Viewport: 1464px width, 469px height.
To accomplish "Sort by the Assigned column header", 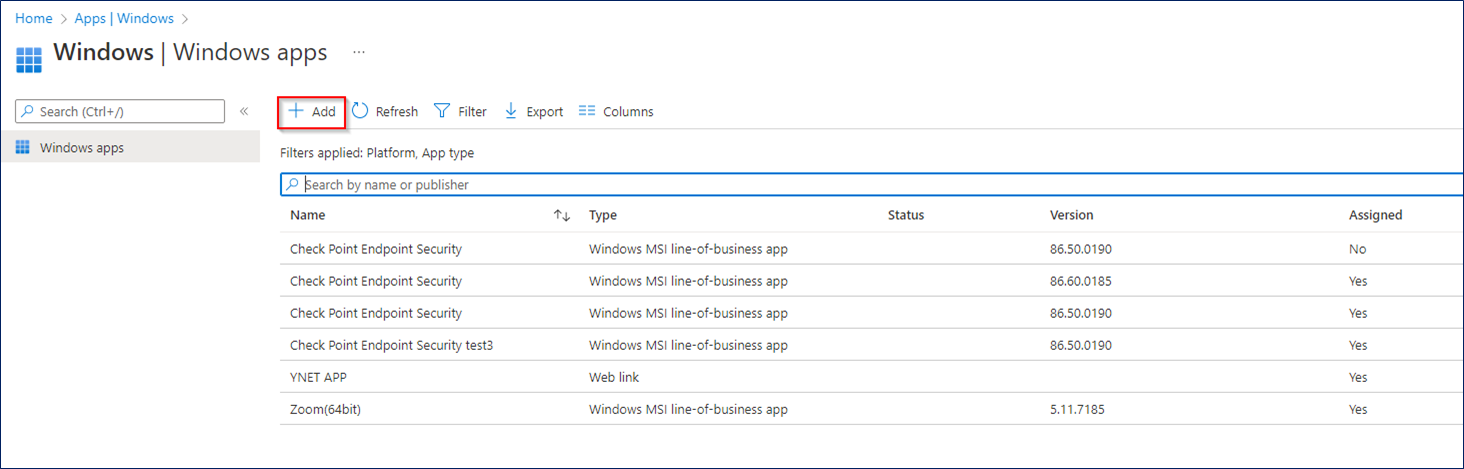I will (1375, 215).
